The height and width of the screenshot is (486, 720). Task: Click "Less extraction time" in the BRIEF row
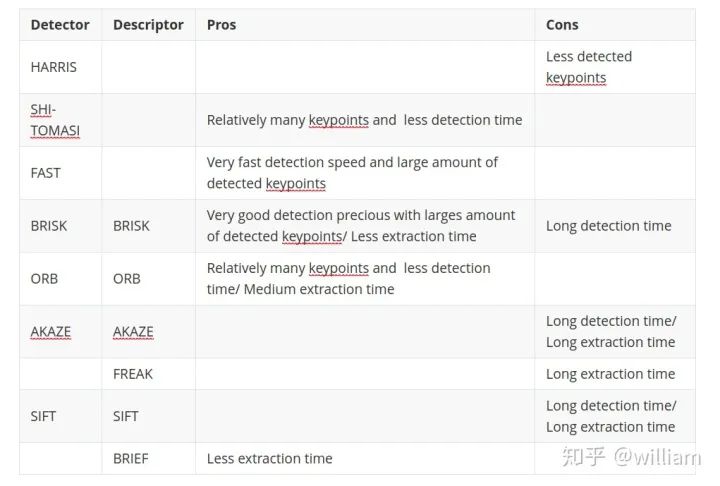(269, 459)
